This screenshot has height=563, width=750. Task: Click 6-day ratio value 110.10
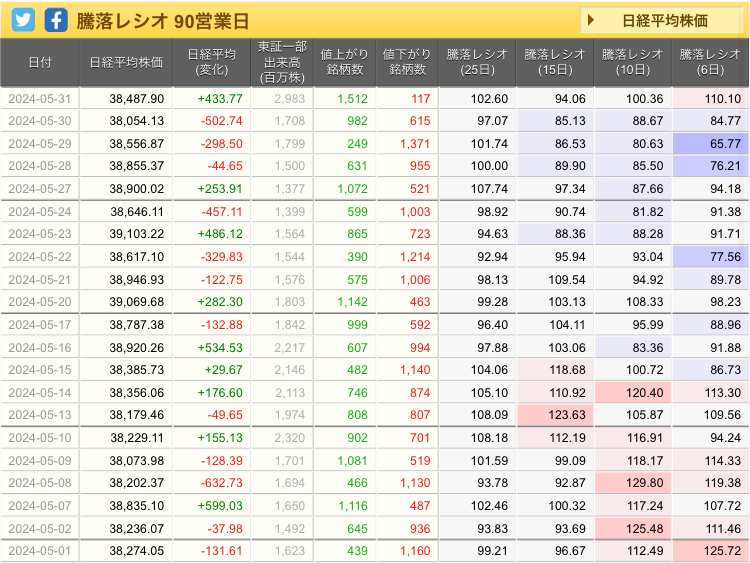[722, 99]
